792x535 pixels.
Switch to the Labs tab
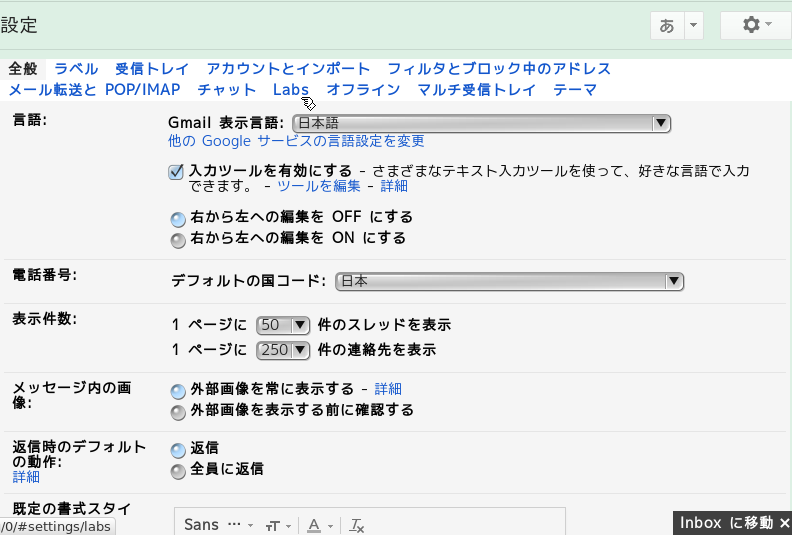pos(291,89)
